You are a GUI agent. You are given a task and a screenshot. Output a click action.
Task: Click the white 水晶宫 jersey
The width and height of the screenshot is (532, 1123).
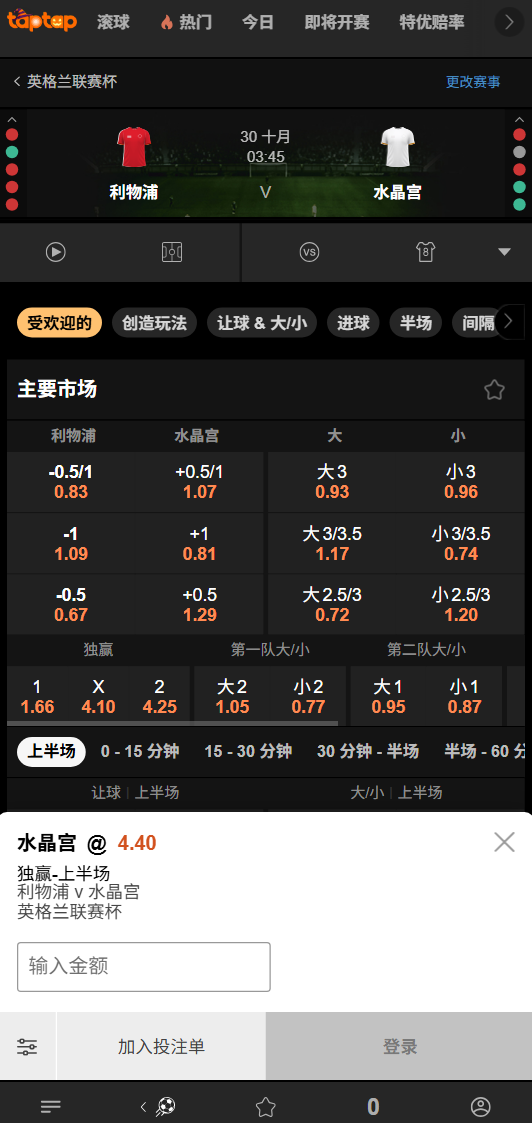397,146
